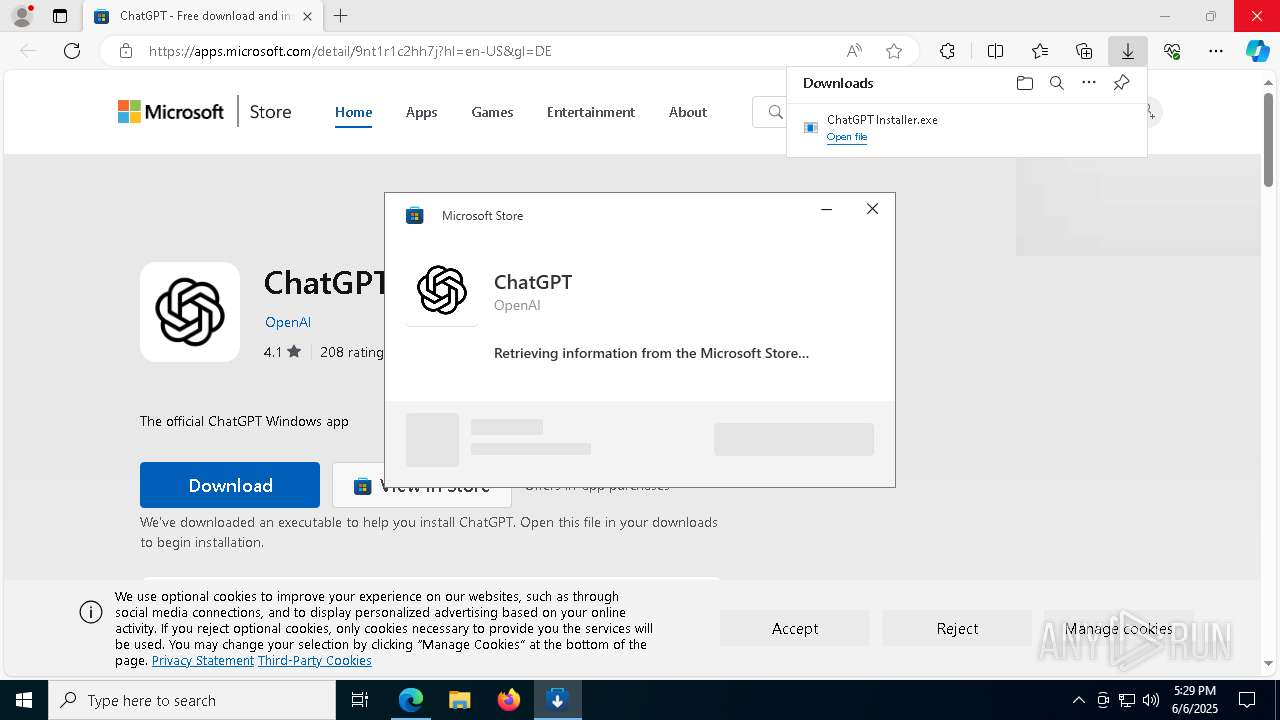Open the Entertainment nav item
1280x720 pixels.
(591, 112)
